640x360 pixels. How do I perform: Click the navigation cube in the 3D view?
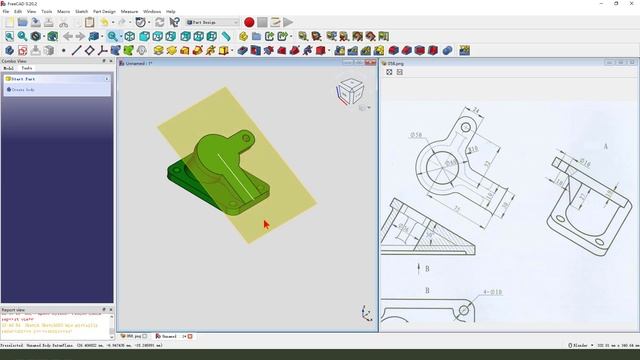(x=350, y=92)
